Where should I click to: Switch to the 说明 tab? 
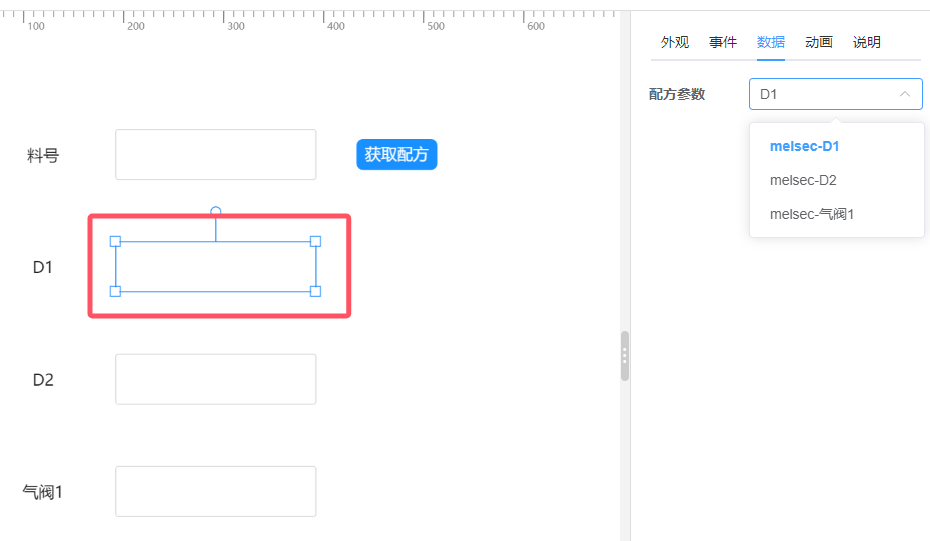point(867,42)
